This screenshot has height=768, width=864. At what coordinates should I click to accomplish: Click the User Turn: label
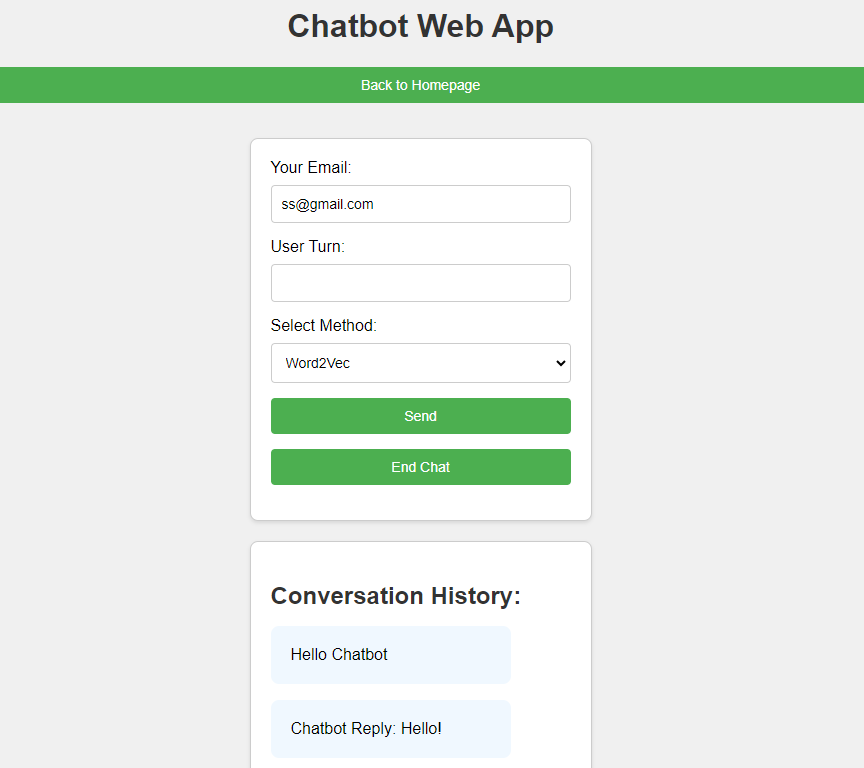pos(307,246)
